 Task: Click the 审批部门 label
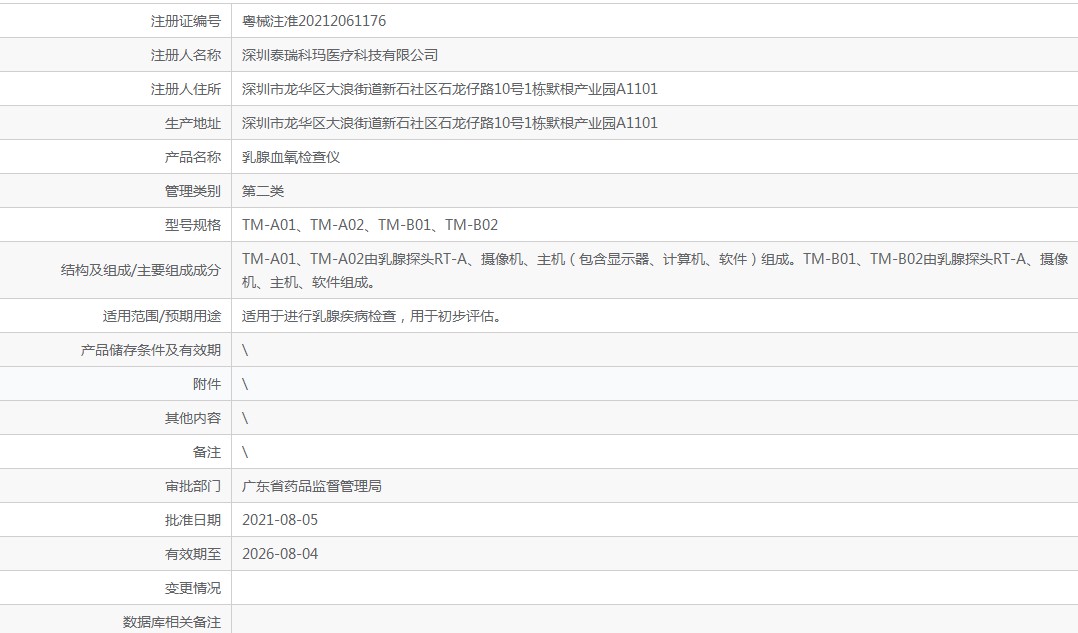tap(192, 486)
